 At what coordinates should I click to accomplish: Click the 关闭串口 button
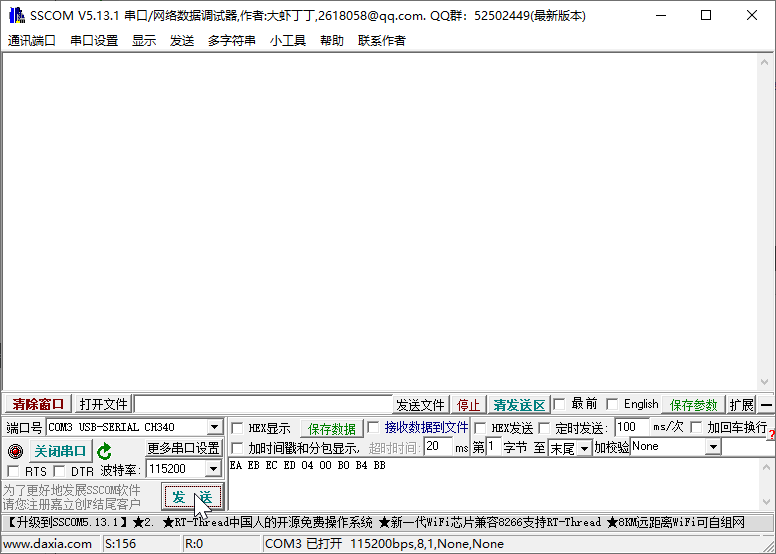tap(60, 451)
